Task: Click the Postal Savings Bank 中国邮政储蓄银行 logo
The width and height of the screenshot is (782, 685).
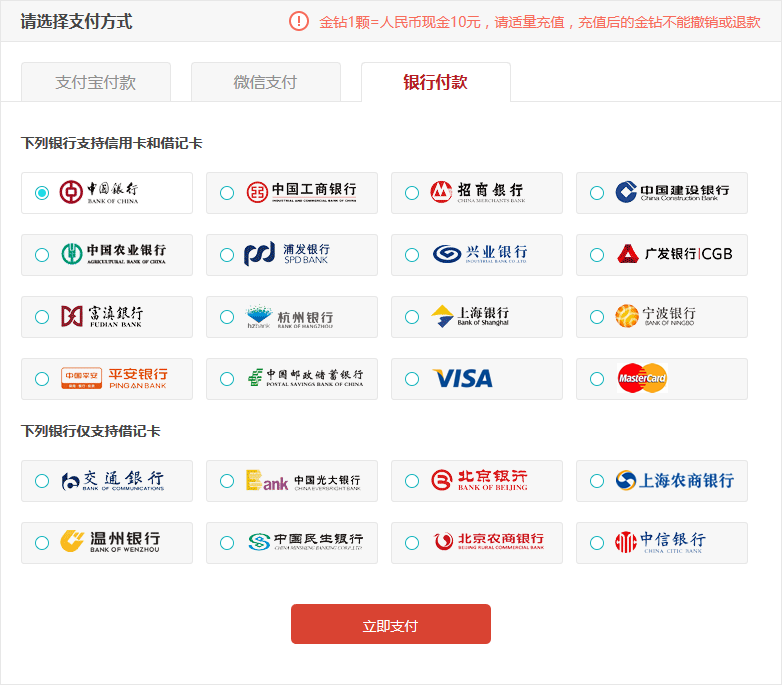Action: [306, 378]
